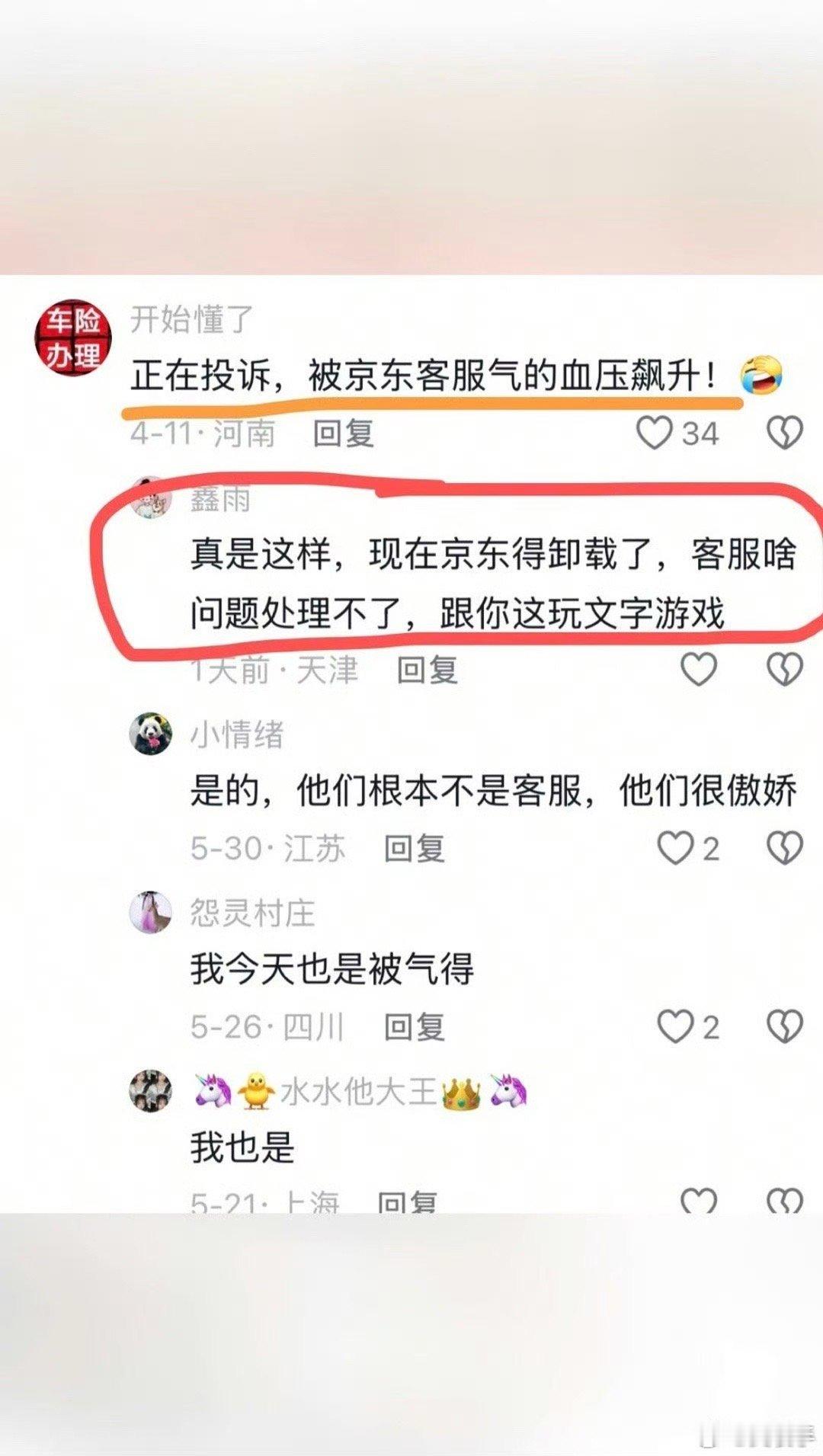
Task: Open 小情绪's panda avatar
Action: (x=151, y=734)
